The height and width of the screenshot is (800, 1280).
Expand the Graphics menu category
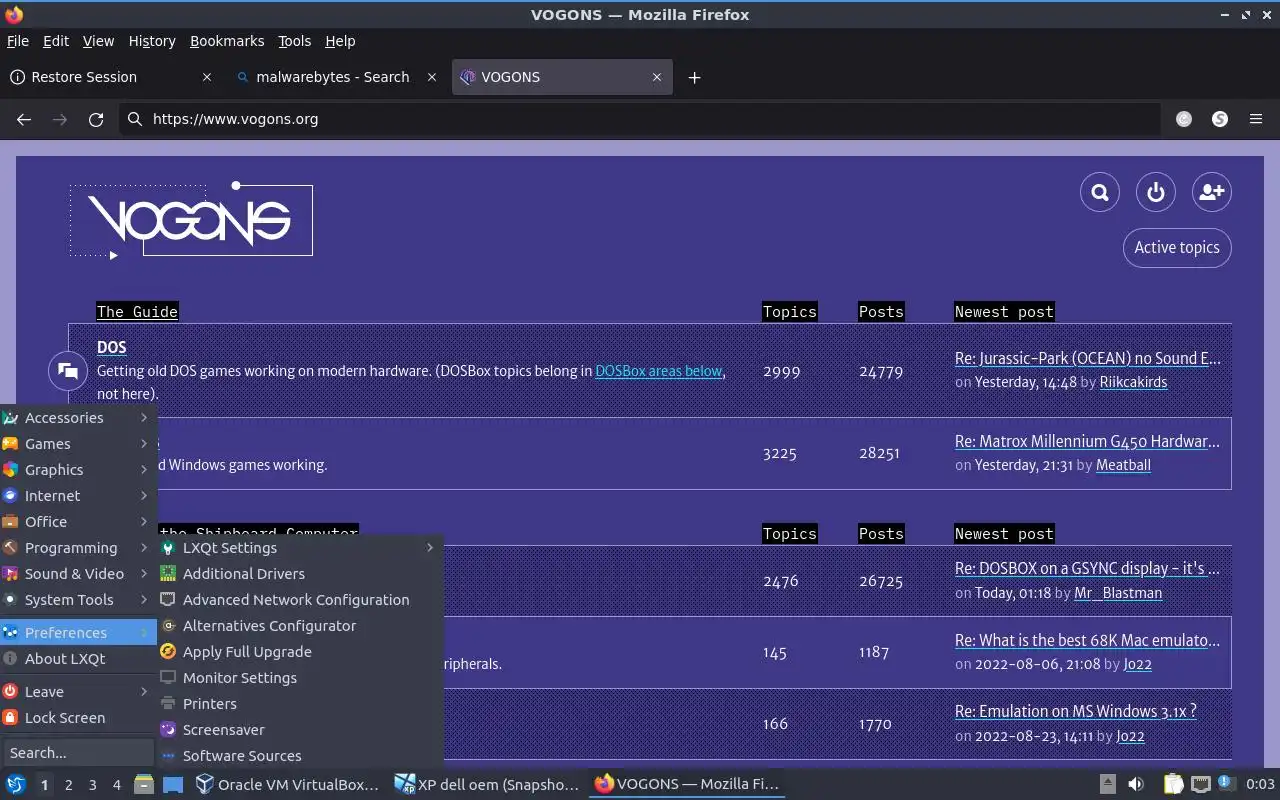coord(77,470)
